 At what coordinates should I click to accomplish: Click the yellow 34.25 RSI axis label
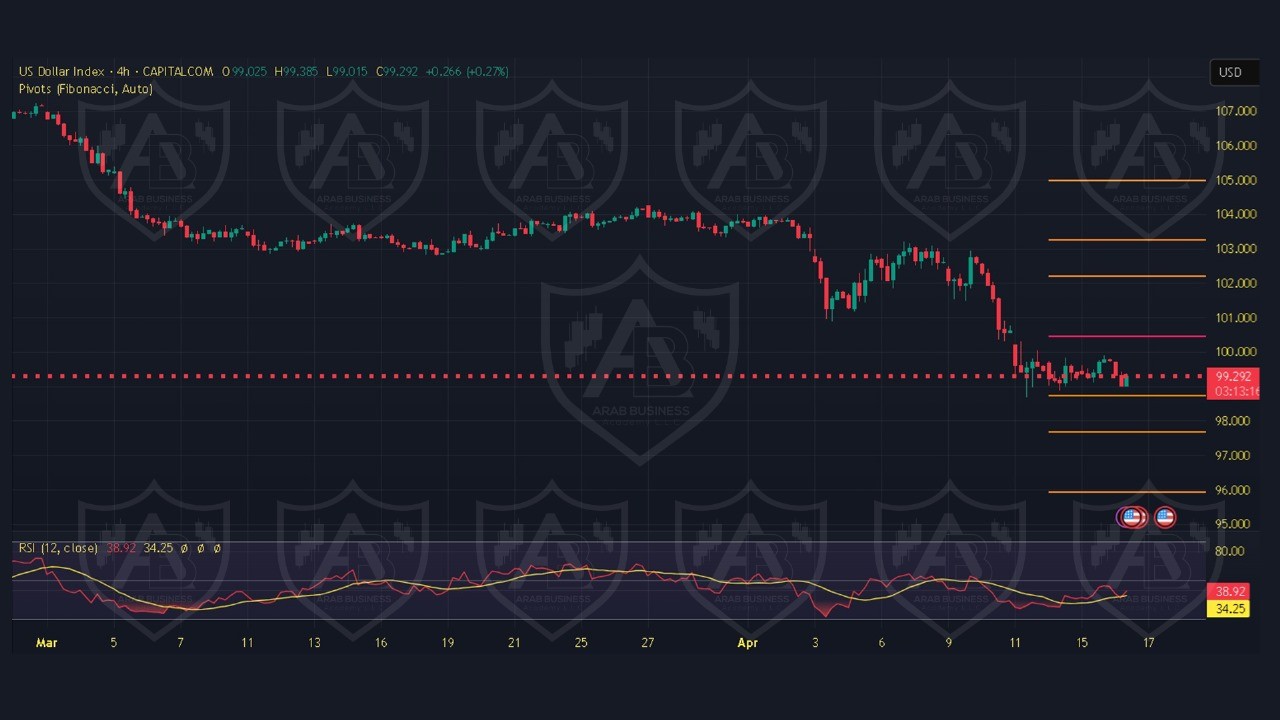point(1230,607)
